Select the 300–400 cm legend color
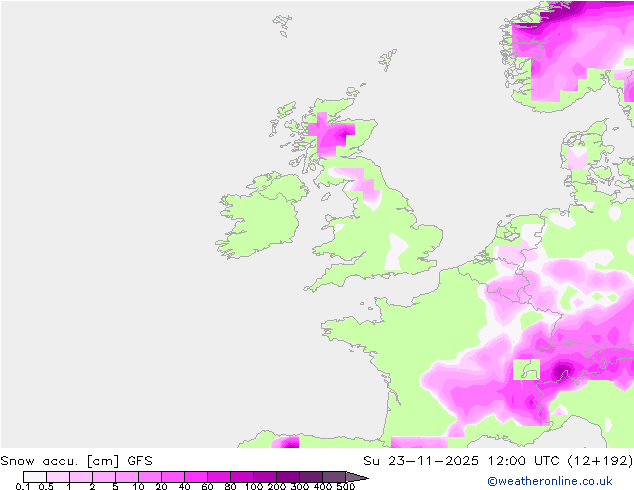Image resolution: width=634 pixels, height=490 pixels. [311, 477]
